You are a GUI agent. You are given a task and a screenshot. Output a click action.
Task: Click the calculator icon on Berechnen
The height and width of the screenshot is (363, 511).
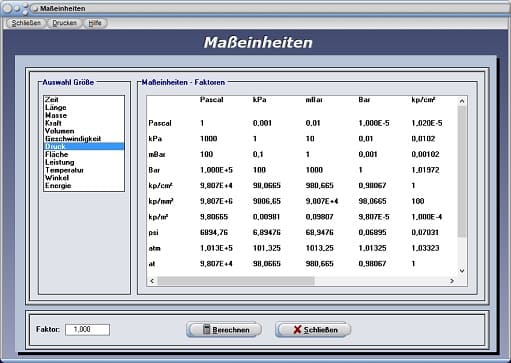point(207,329)
